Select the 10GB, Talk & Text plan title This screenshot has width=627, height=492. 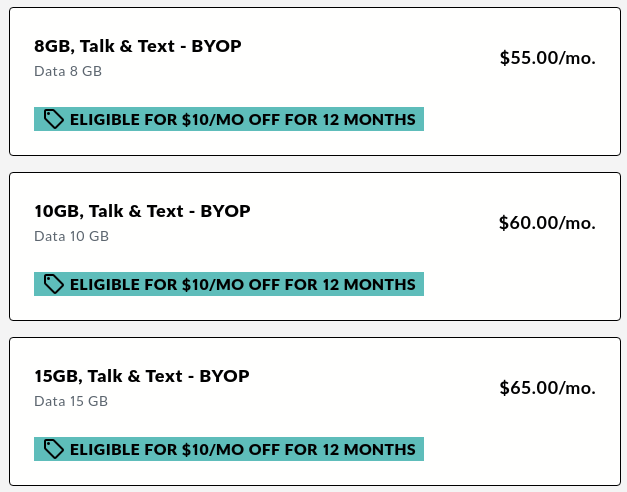(x=141, y=211)
